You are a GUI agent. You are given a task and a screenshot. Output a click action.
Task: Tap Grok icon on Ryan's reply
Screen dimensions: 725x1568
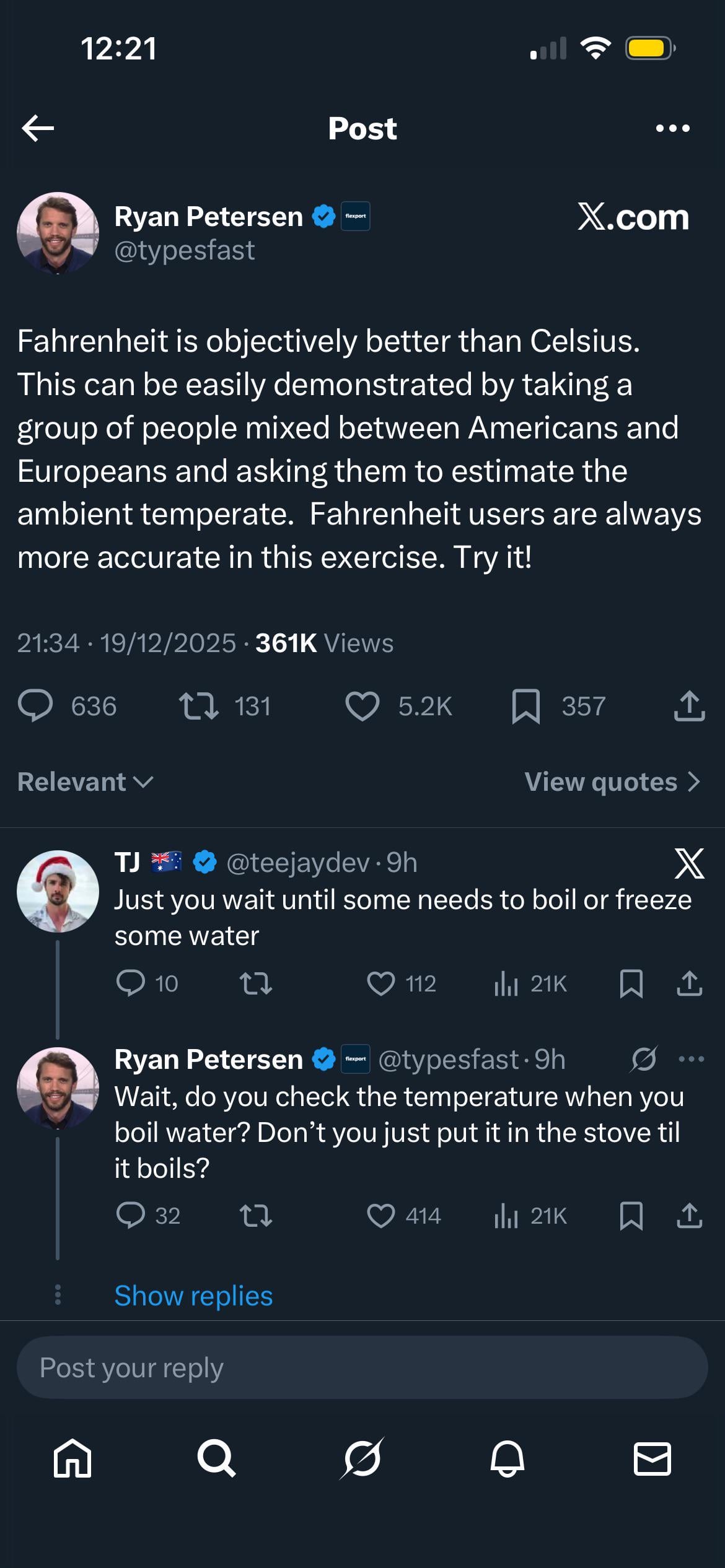[644, 1060]
